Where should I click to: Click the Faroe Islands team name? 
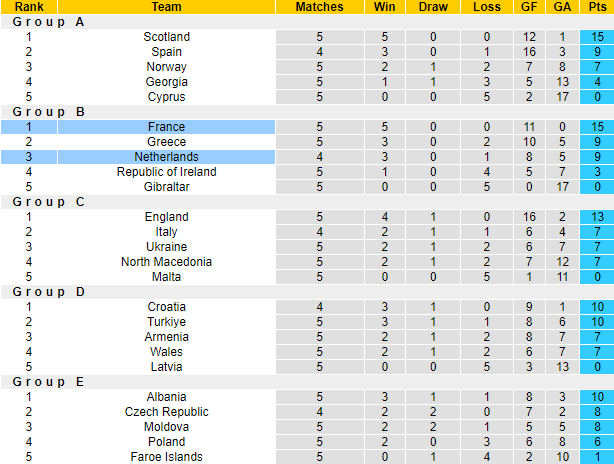pyautogui.click(x=166, y=457)
